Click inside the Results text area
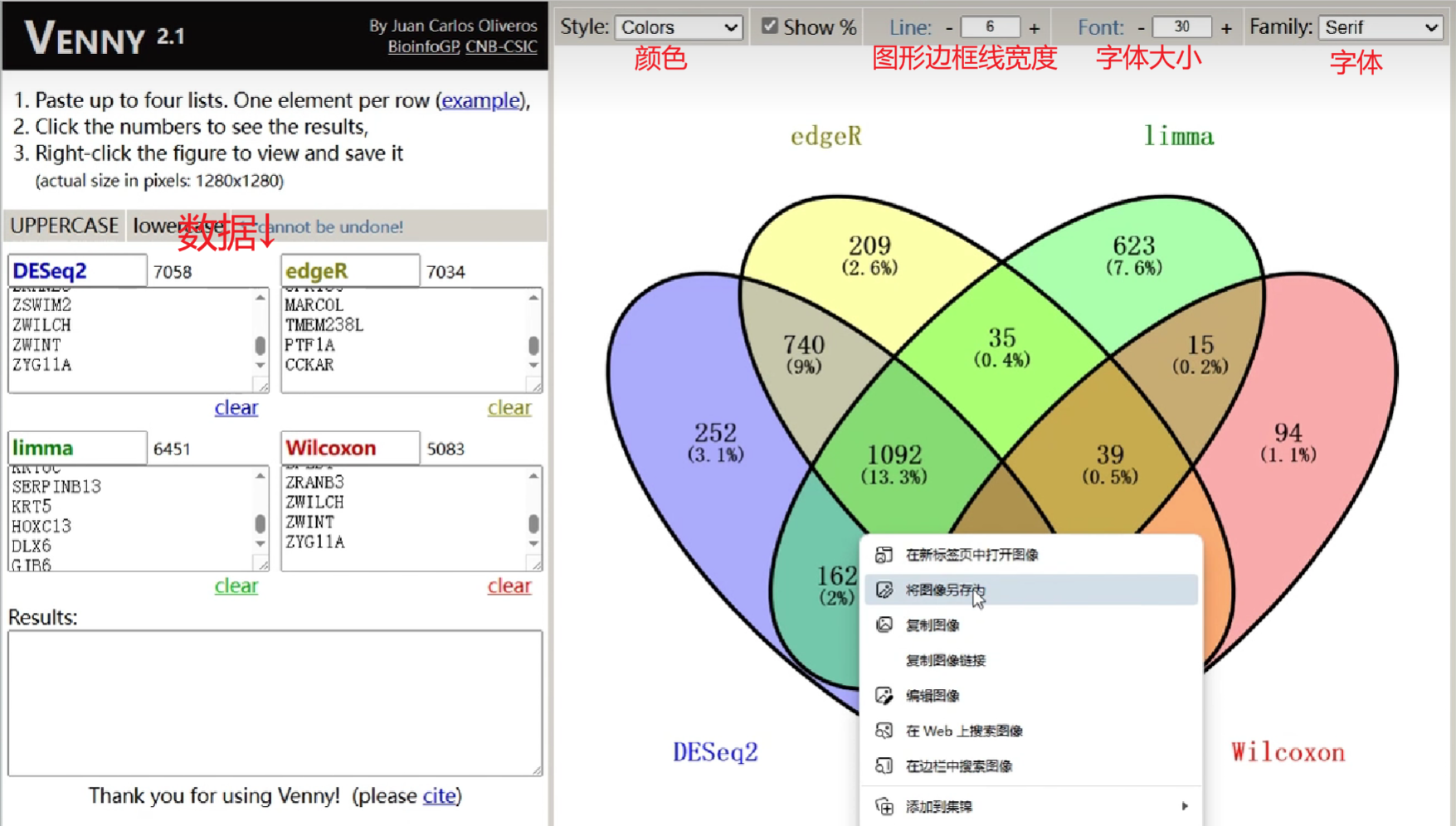The height and width of the screenshot is (826, 1456). click(x=275, y=702)
